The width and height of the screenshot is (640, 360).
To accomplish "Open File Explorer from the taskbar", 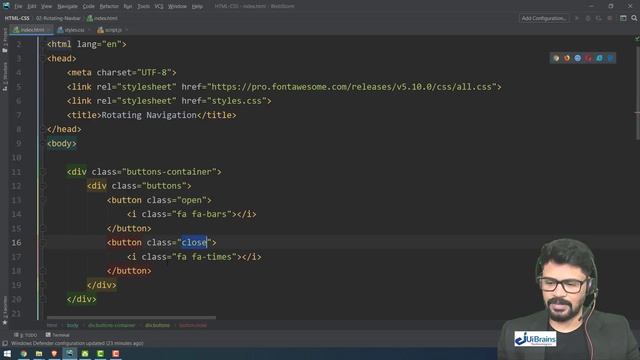I will [39, 354].
